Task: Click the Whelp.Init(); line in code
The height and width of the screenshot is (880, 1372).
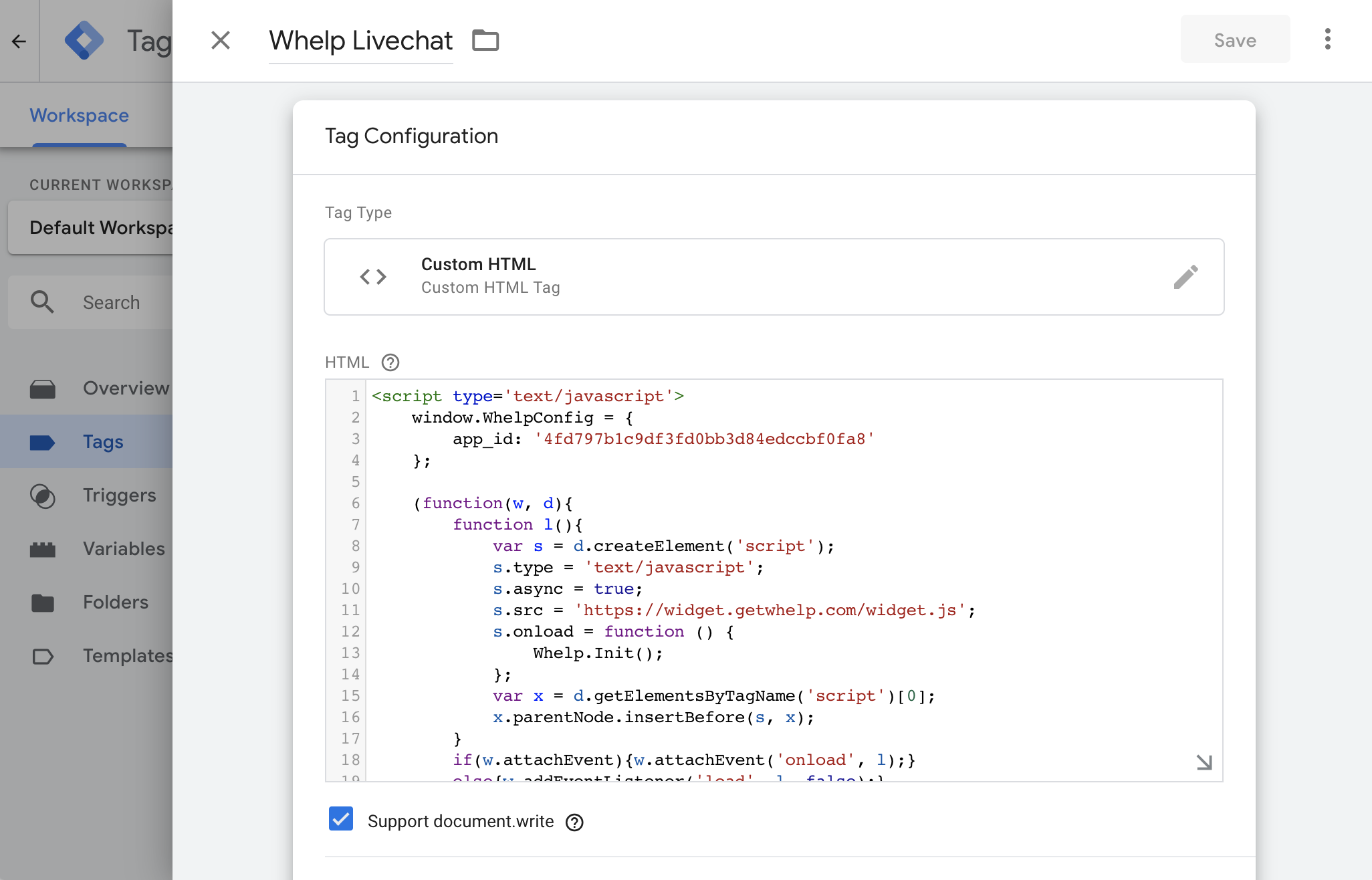Action: (x=598, y=653)
